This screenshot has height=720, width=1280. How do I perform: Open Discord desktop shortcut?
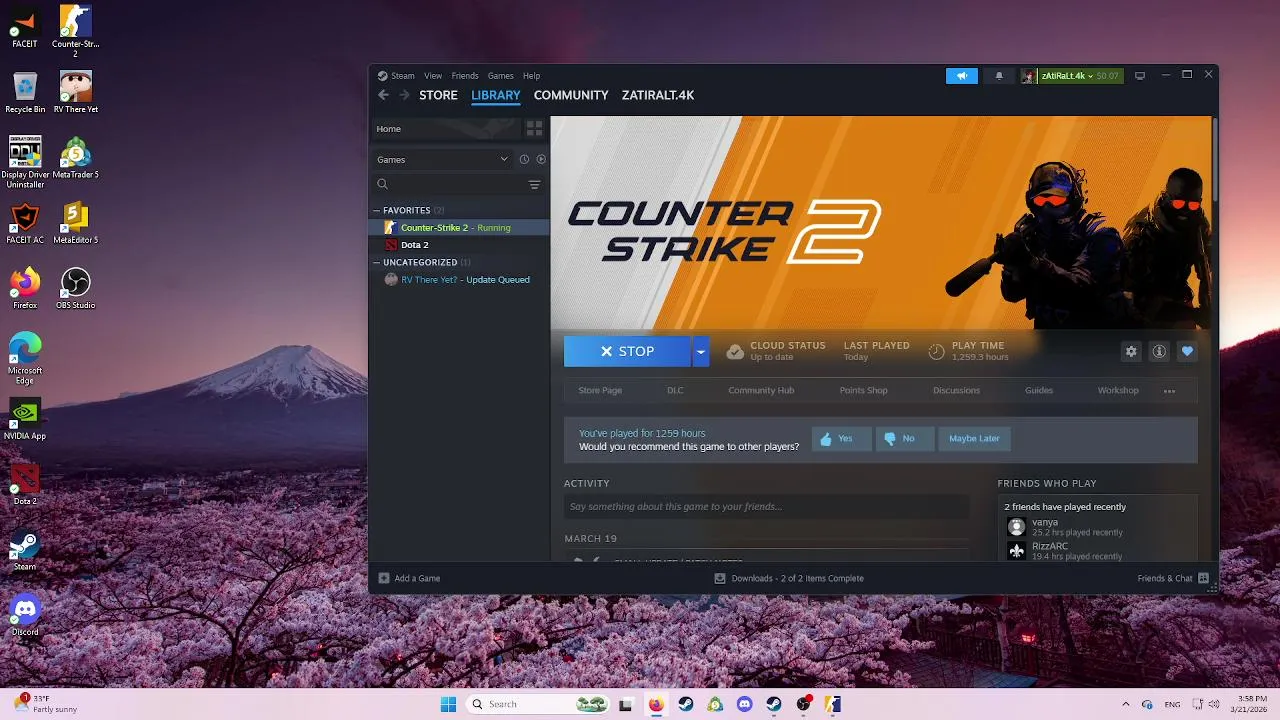[x=25, y=615]
